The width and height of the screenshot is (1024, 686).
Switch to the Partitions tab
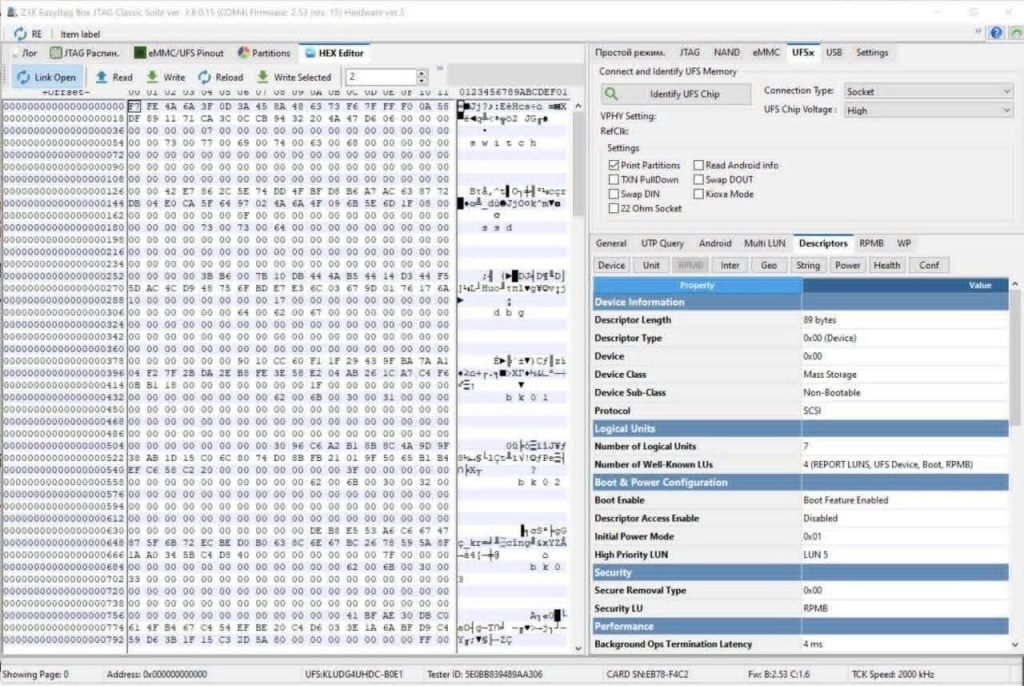tap(264, 53)
